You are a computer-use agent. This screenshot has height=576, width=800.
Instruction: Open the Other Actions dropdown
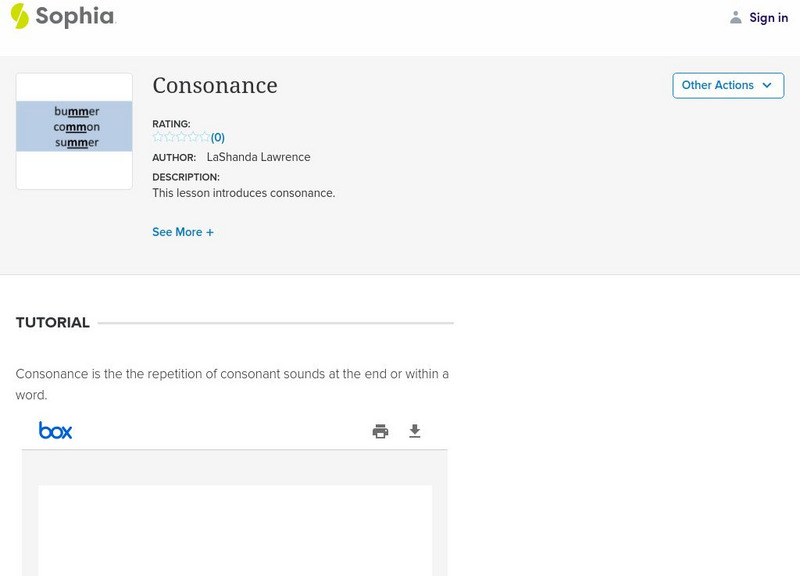[727, 86]
